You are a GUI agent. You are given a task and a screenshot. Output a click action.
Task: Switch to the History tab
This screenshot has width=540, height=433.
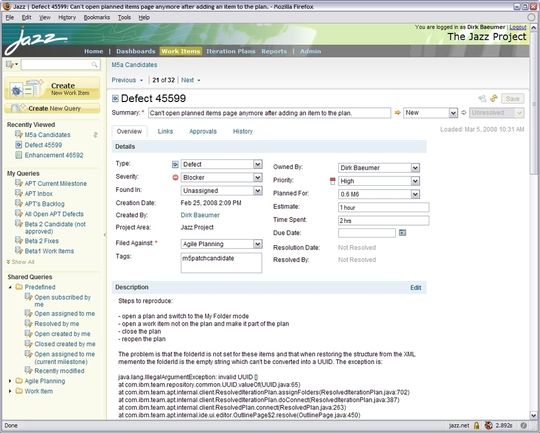click(243, 131)
